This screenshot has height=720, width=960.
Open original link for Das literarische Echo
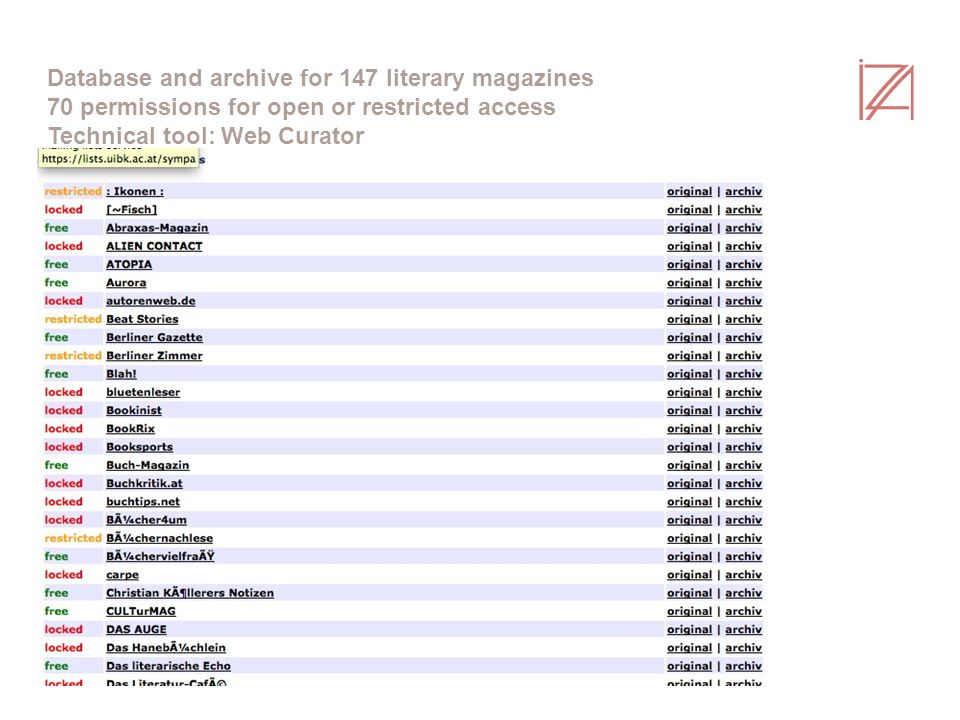tap(689, 666)
